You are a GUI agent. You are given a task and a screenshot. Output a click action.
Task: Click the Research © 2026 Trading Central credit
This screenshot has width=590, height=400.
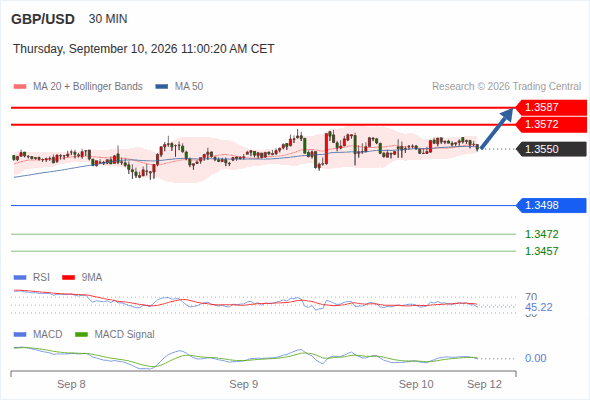pos(506,87)
